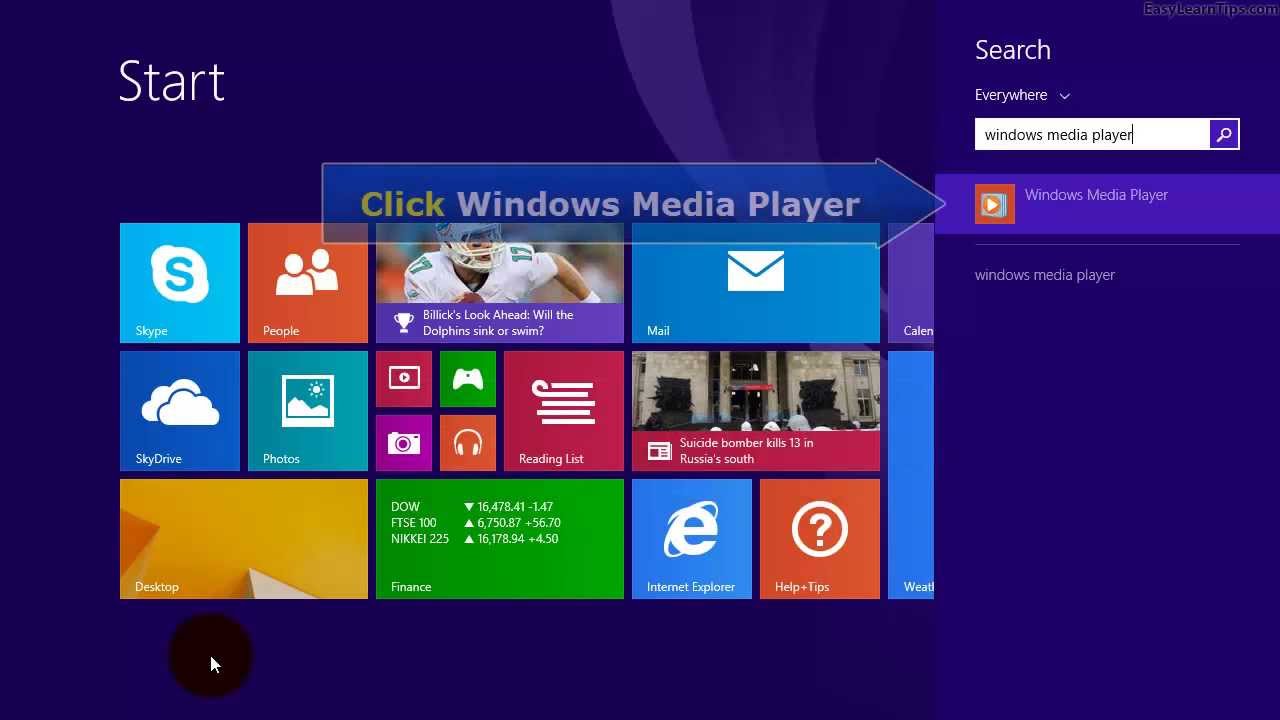Open the People tile
Image resolution: width=1280 pixels, height=720 pixels.
[308, 283]
